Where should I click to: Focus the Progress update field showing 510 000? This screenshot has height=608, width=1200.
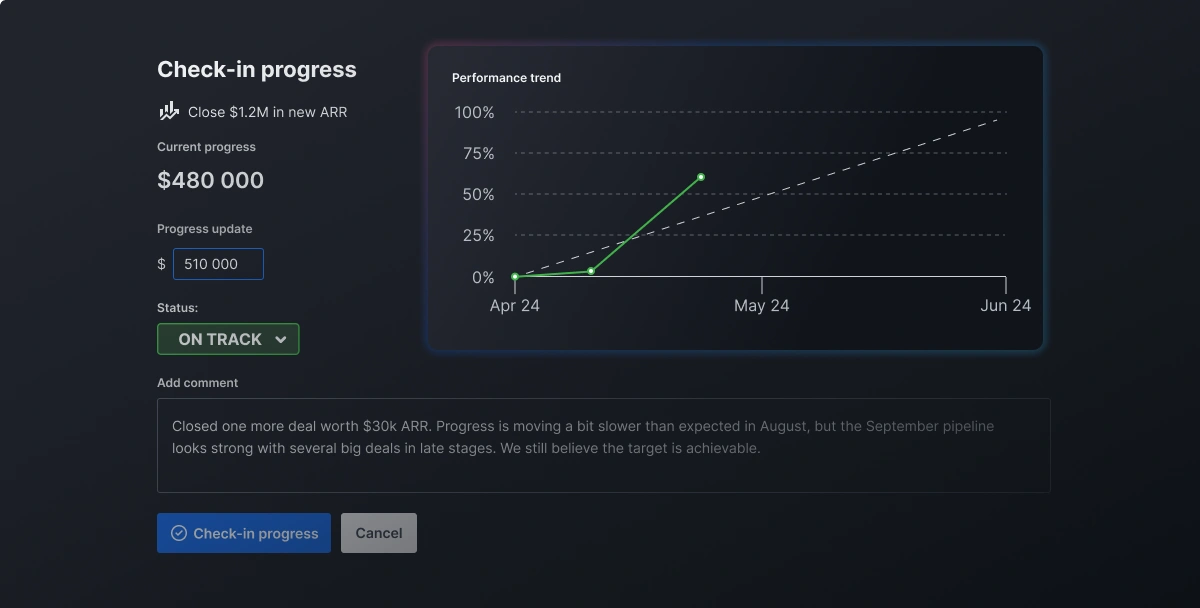218,264
